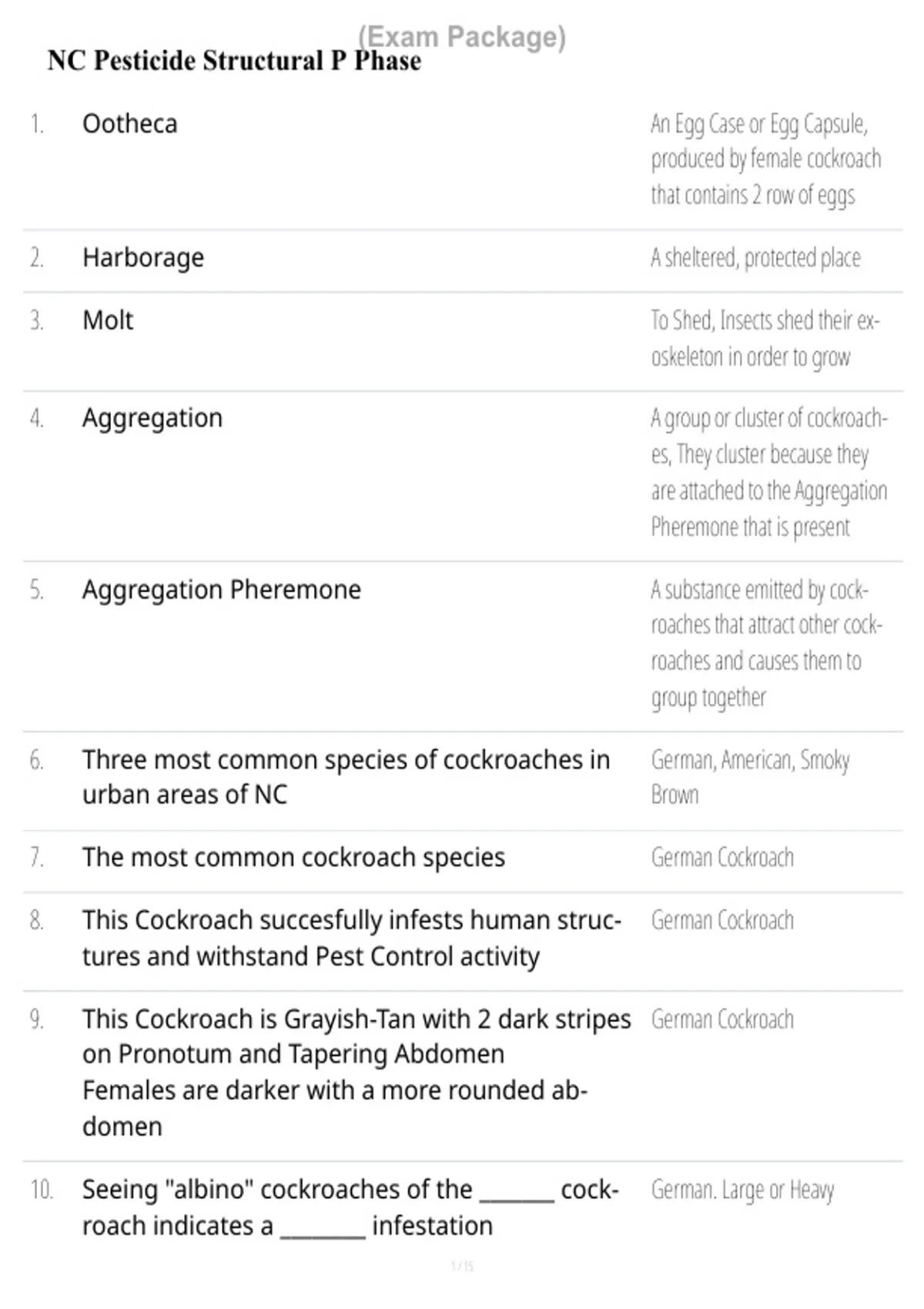Click the 'German. Large or Heavy' answer
Screen dimensions: 924x1309
click(742, 1190)
